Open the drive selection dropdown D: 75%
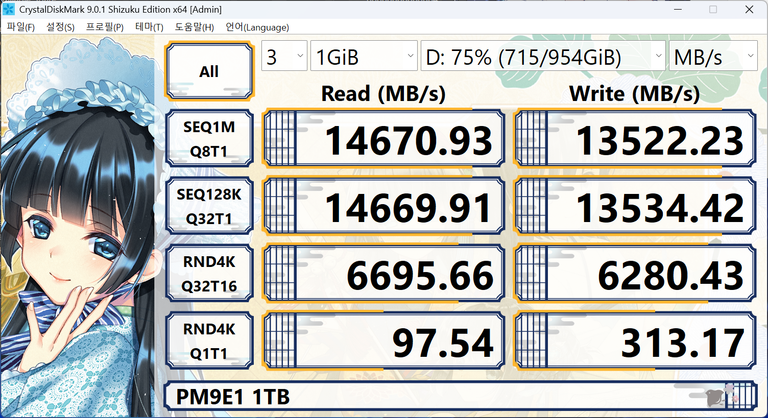The width and height of the screenshot is (768, 418). [543, 57]
